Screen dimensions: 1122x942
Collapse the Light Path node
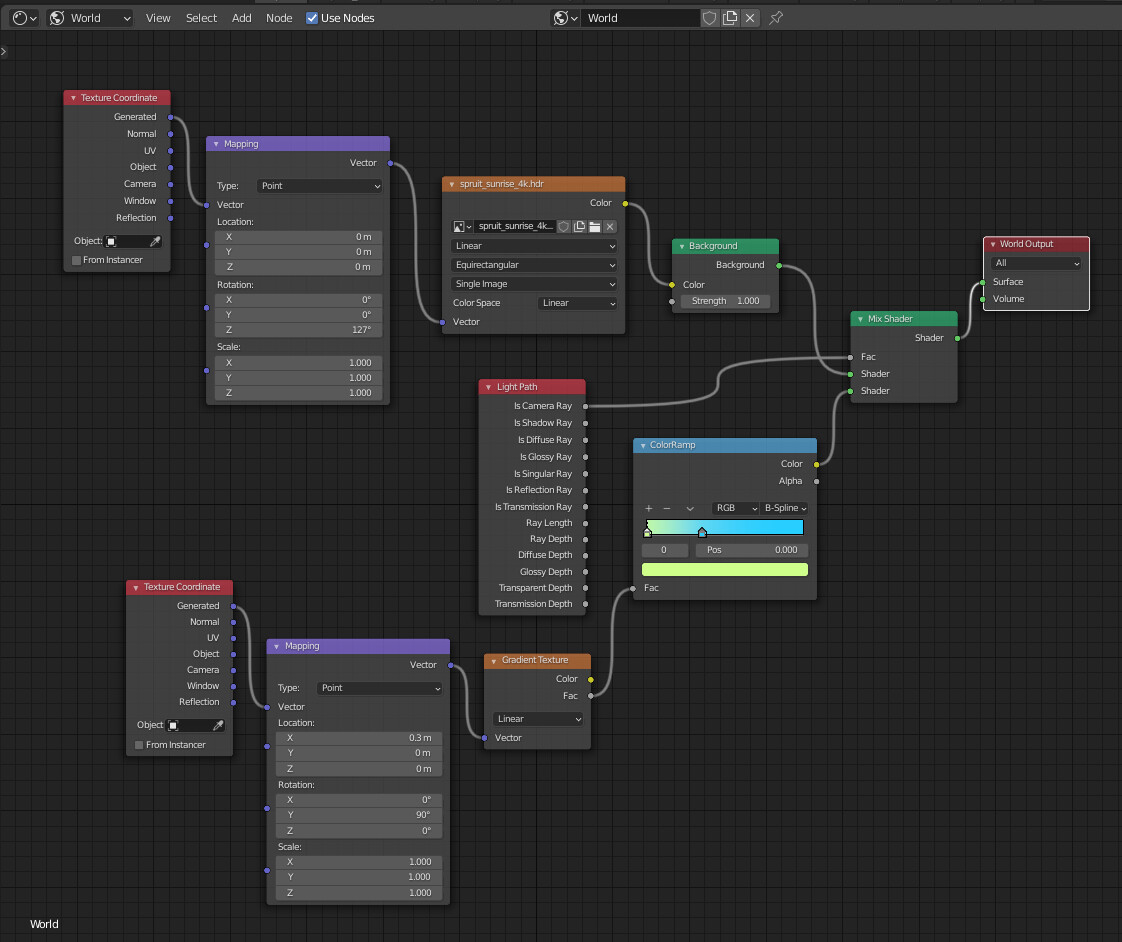click(x=488, y=387)
